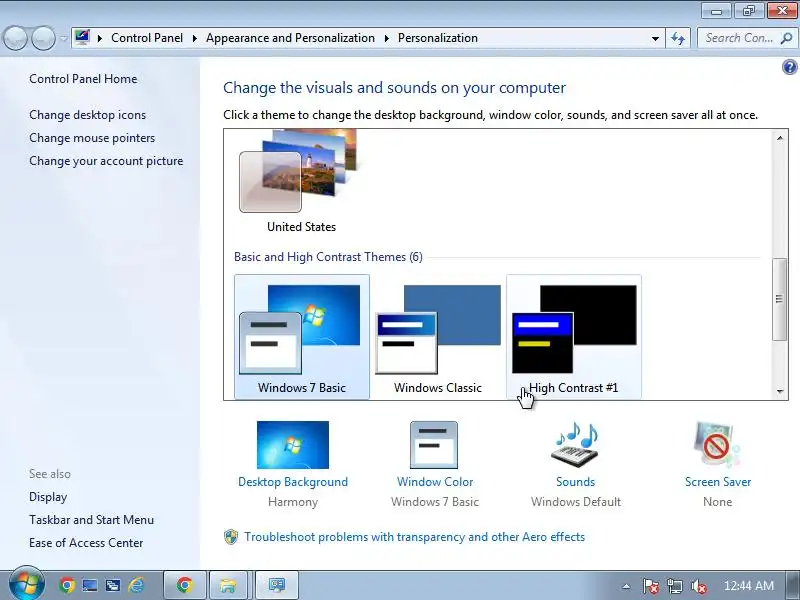
Task: Open Taskbar and Start Menu link
Action: tap(91, 520)
